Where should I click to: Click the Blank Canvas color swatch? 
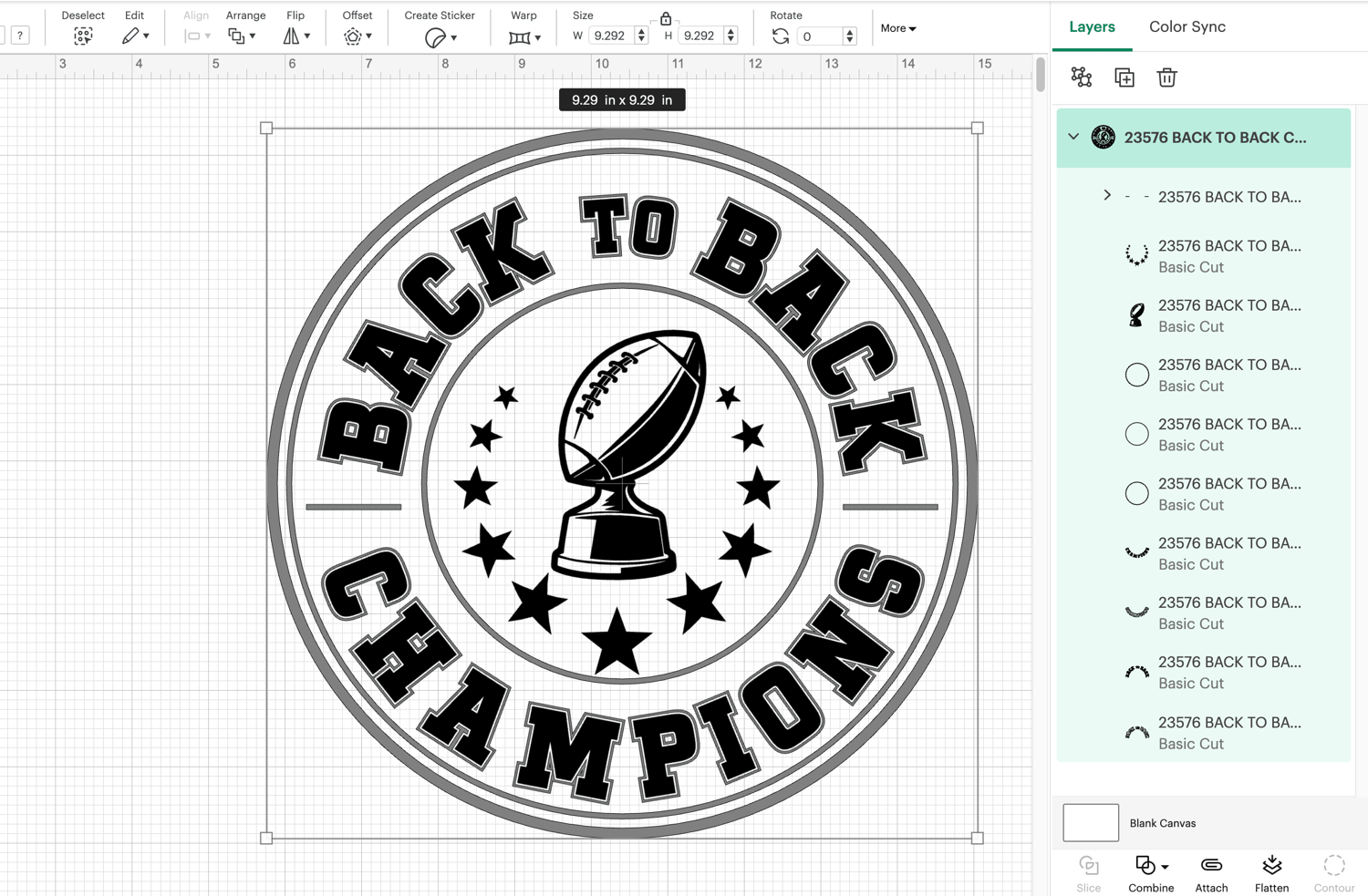1091,823
